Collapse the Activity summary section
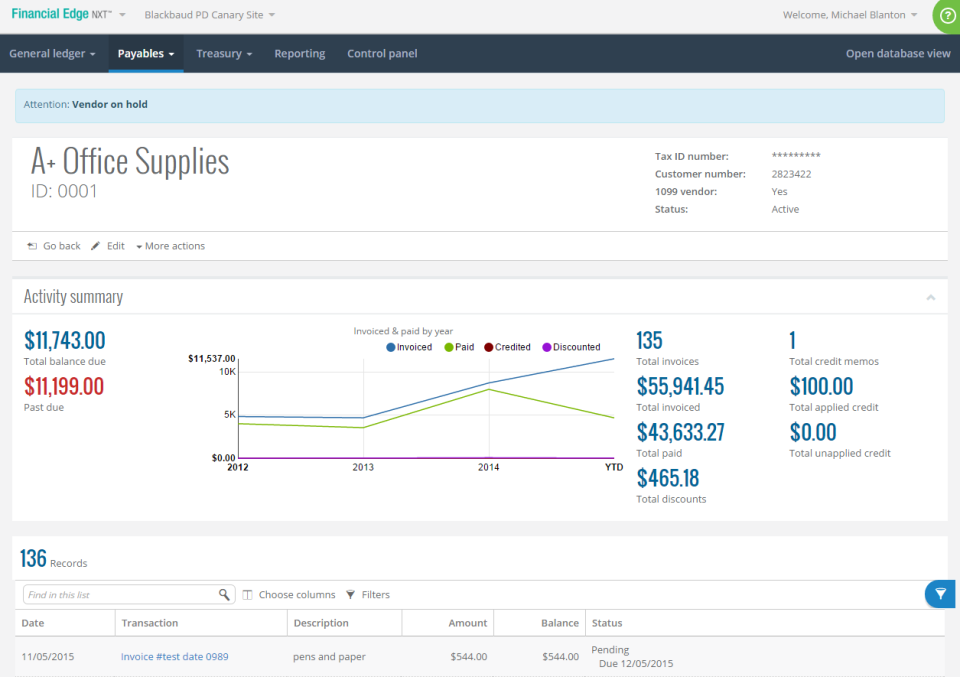960x677 pixels. 930,297
